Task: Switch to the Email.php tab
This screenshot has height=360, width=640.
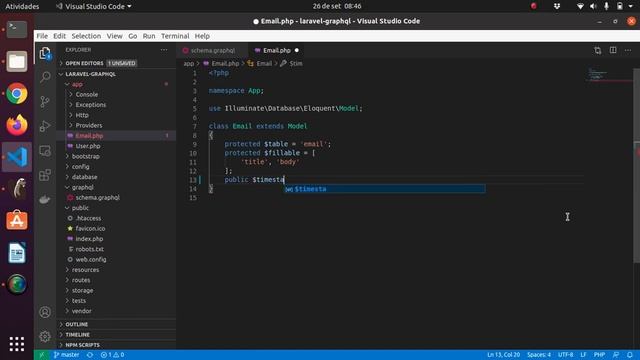Action: tap(276, 50)
